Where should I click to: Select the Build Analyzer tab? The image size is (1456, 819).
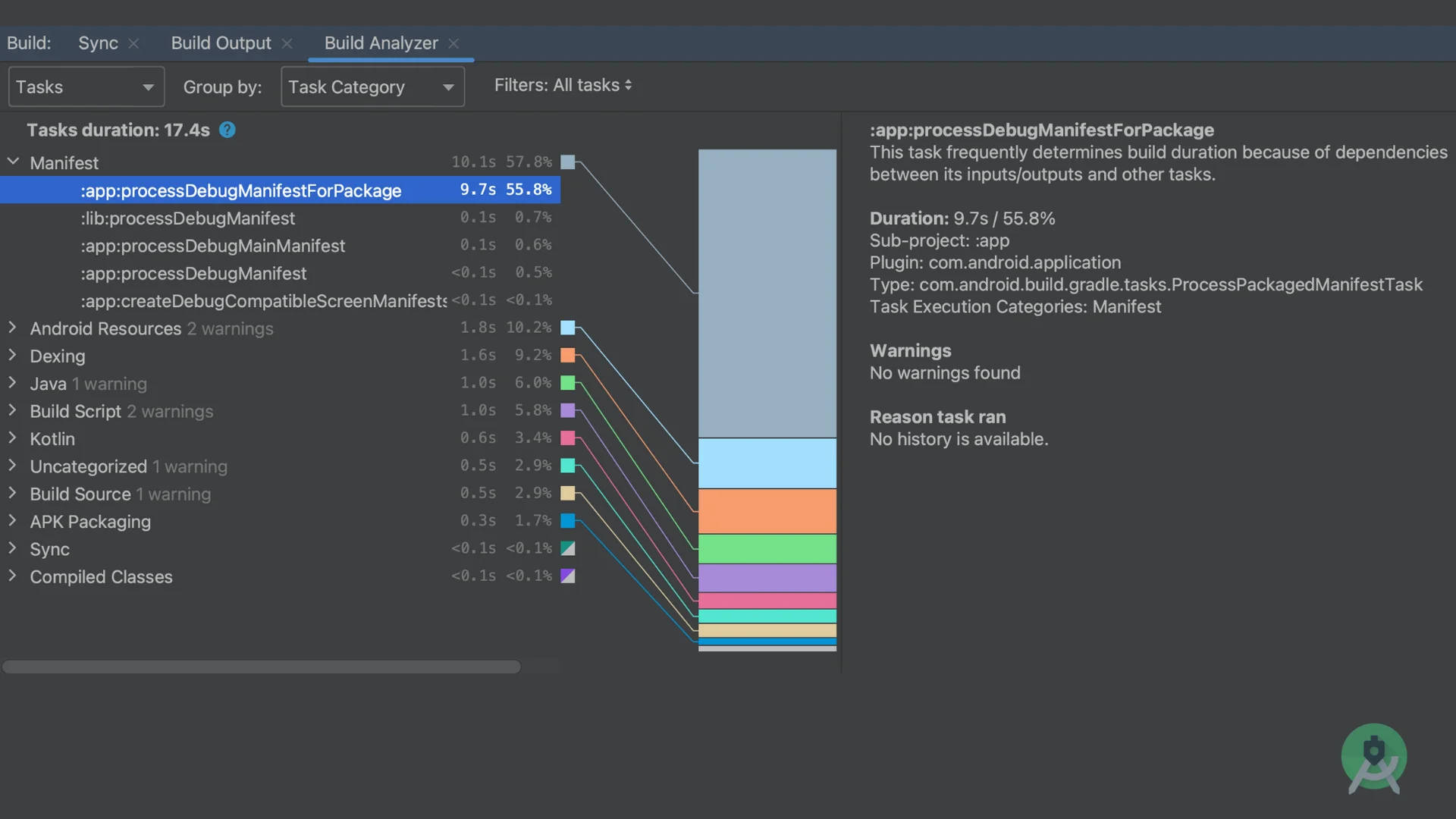[x=381, y=43]
